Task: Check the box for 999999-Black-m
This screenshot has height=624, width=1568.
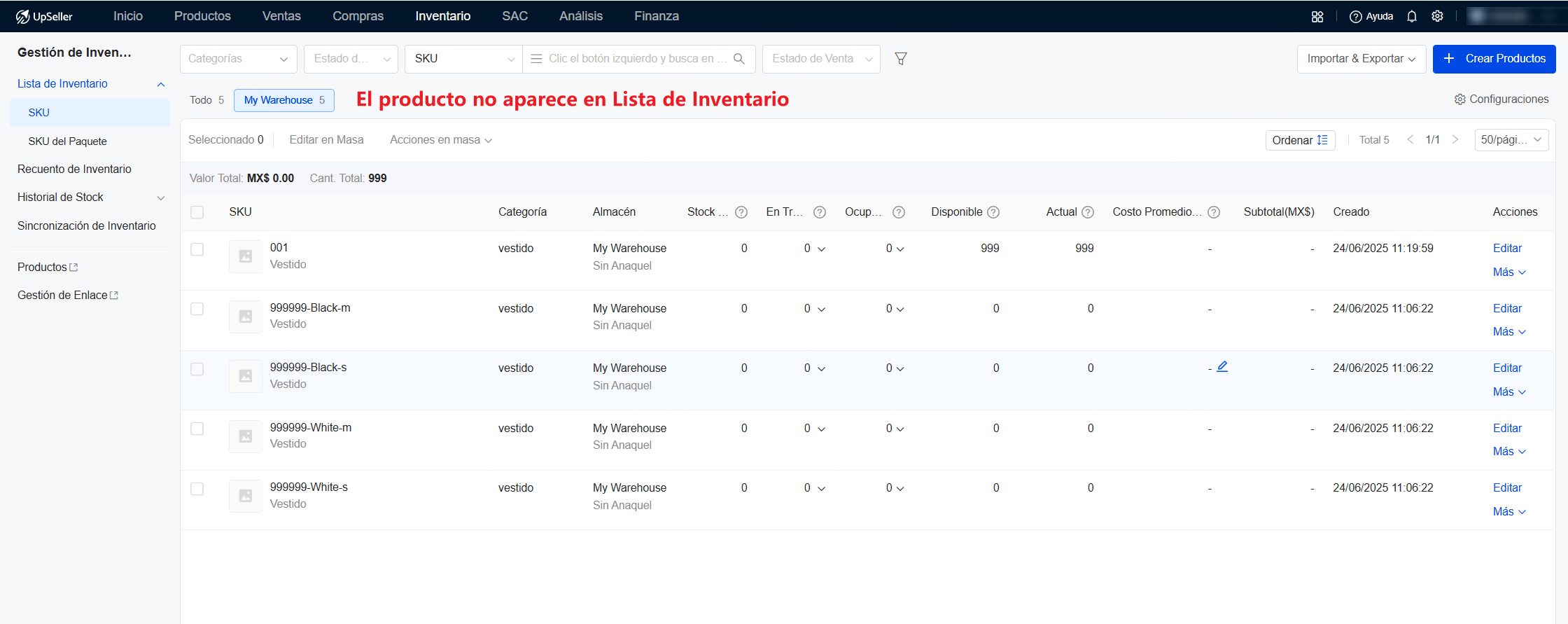Action: pyautogui.click(x=197, y=309)
